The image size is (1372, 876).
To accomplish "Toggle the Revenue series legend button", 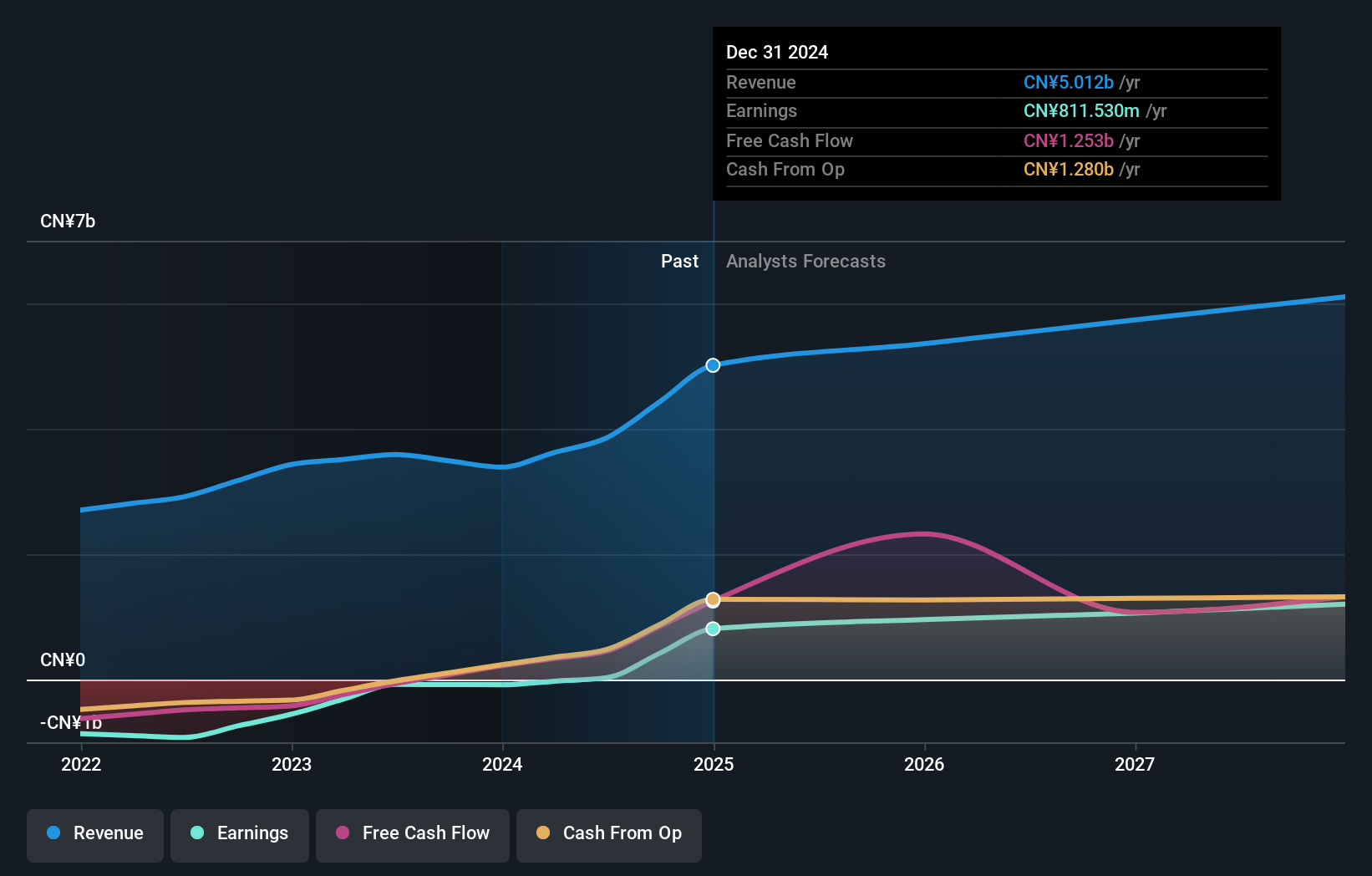I will [x=95, y=835].
